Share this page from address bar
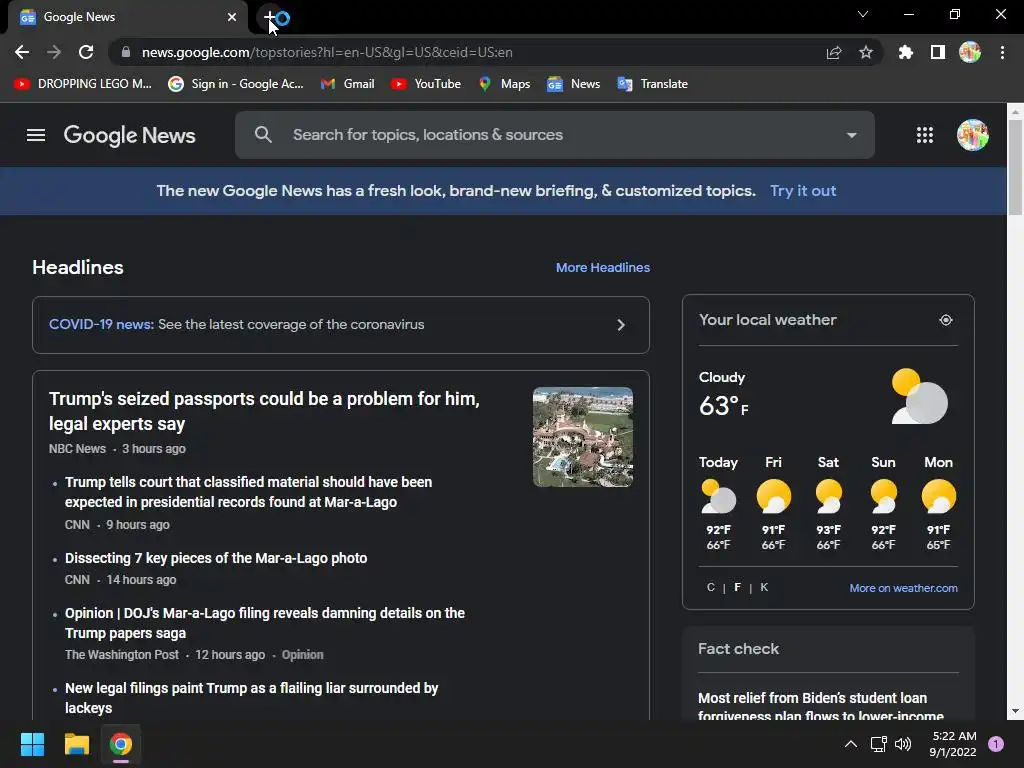Screen dimensions: 1024x768 coord(834,52)
